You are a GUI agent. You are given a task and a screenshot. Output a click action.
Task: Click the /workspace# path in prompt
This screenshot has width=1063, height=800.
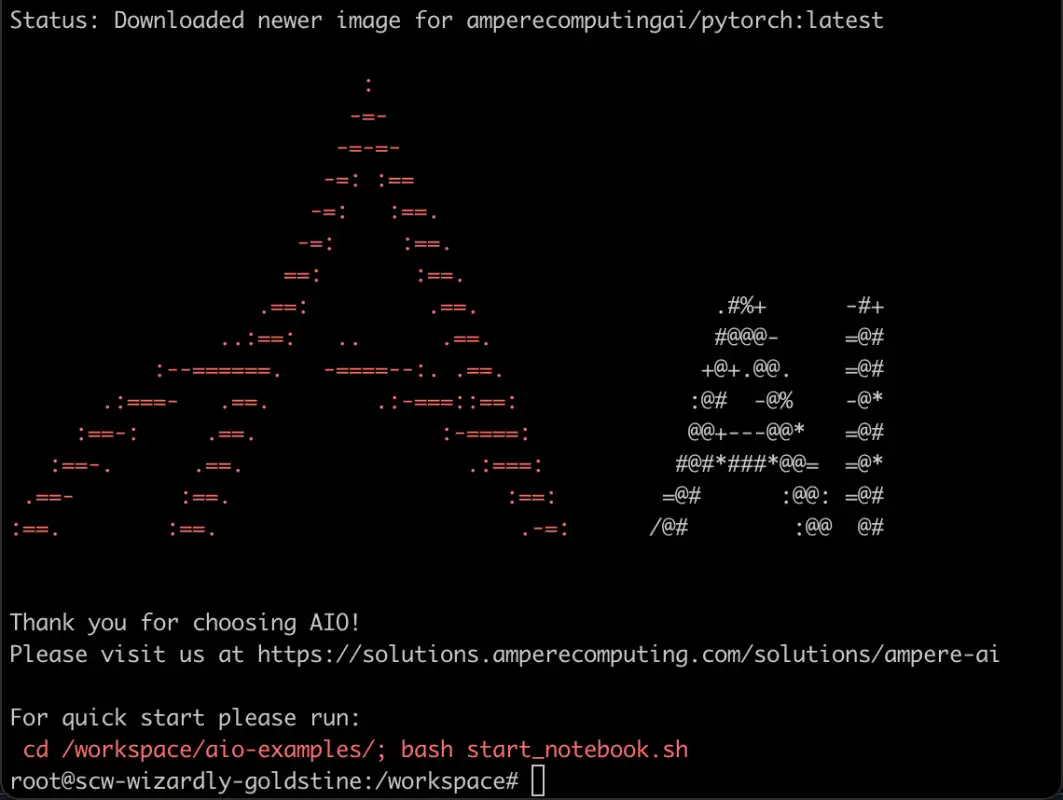point(446,781)
